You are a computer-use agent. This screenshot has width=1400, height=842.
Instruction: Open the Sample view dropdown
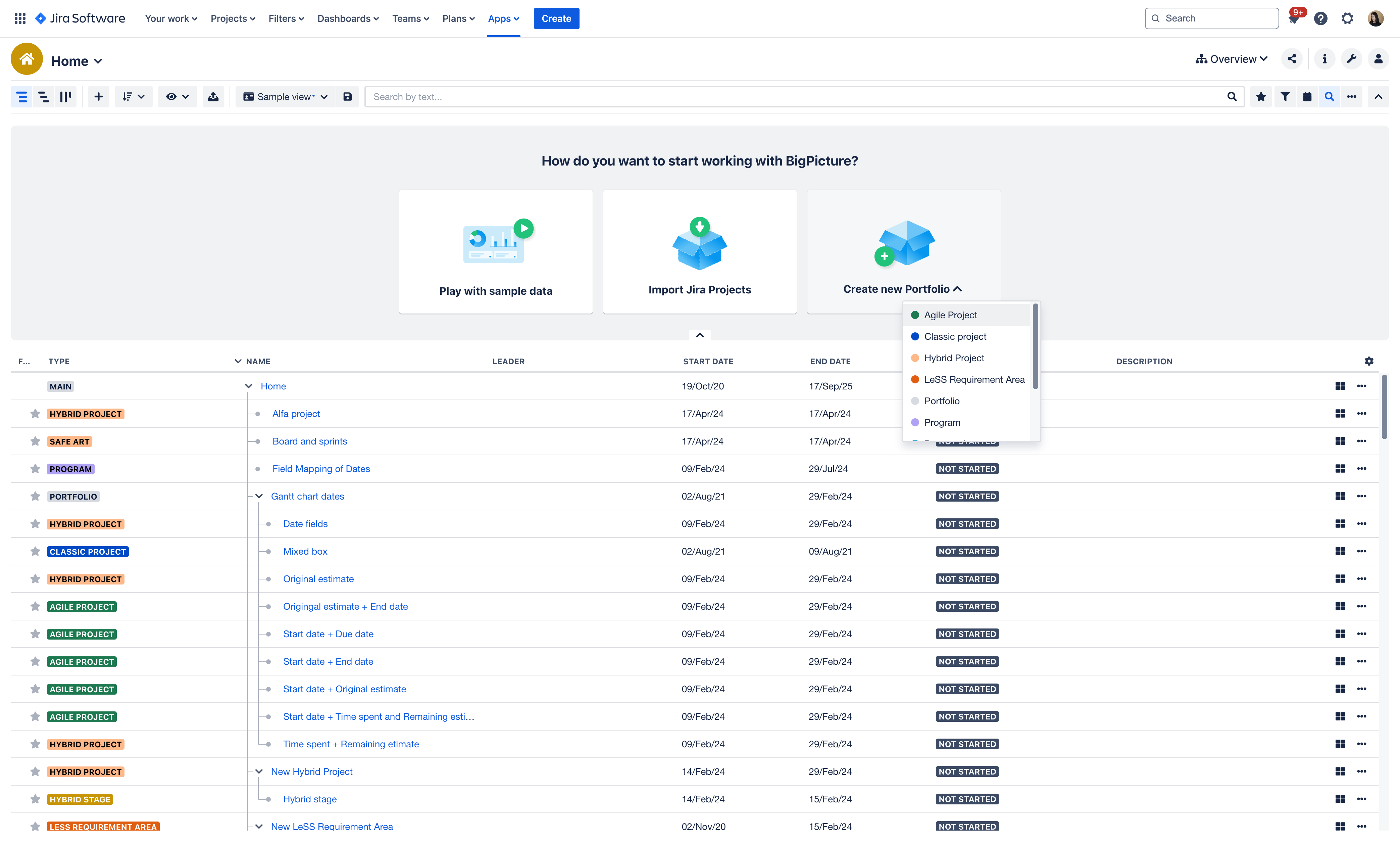pyautogui.click(x=285, y=96)
